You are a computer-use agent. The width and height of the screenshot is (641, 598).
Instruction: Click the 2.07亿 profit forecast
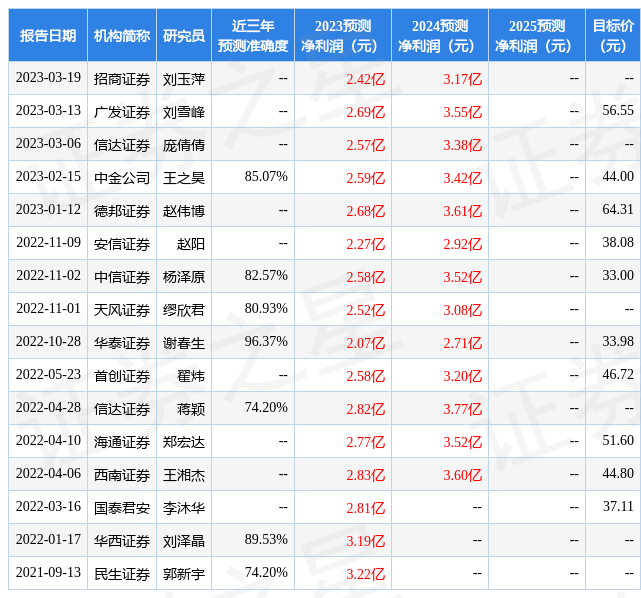[365, 343]
